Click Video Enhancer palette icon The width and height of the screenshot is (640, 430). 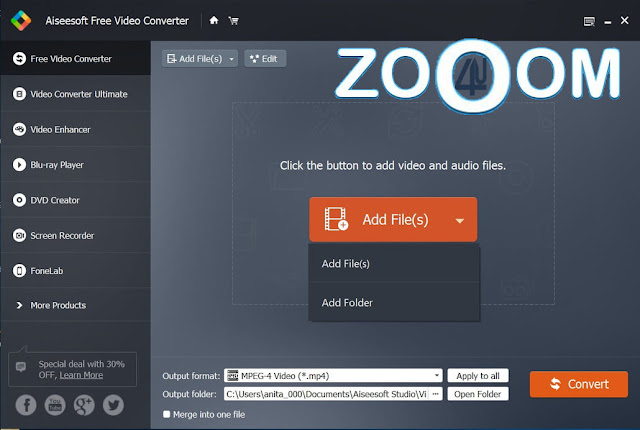click(19, 129)
